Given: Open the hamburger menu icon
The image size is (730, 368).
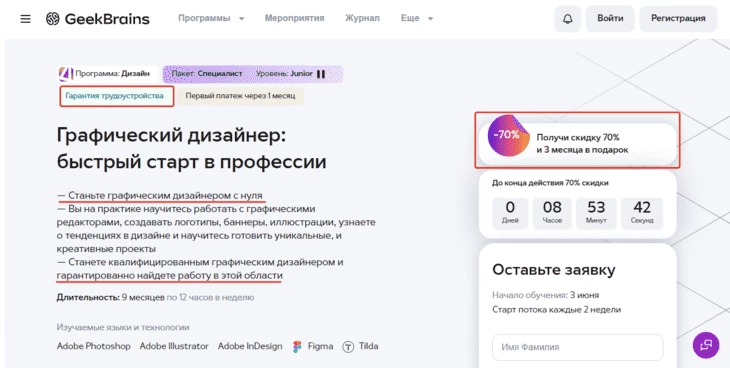Looking at the screenshot, I should (x=26, y=19).
